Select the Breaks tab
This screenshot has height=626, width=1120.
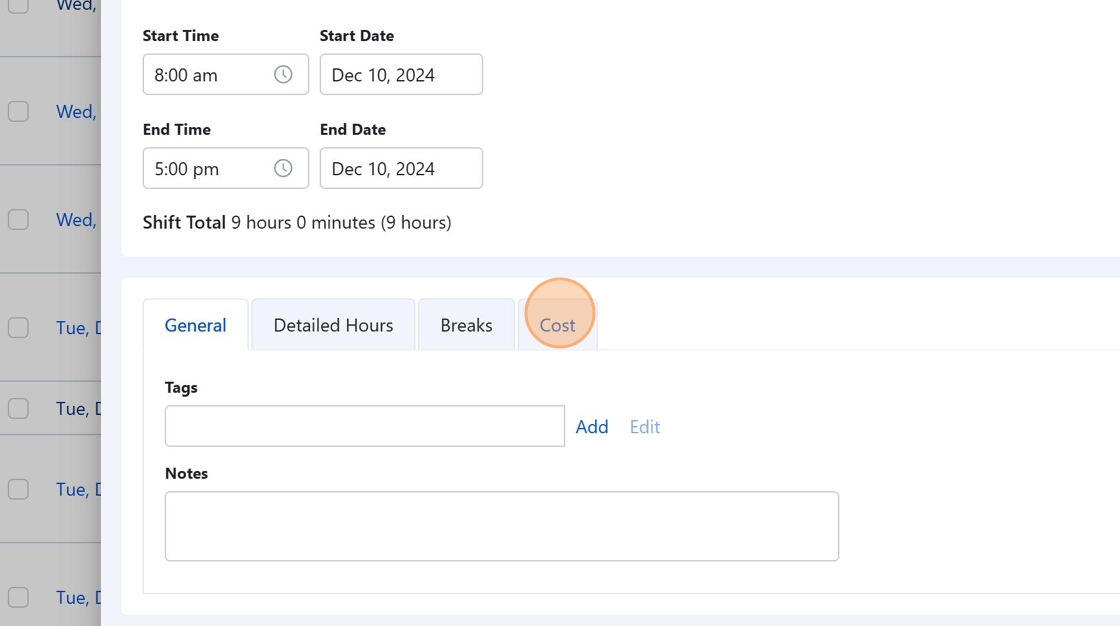(x=466, y=325)
